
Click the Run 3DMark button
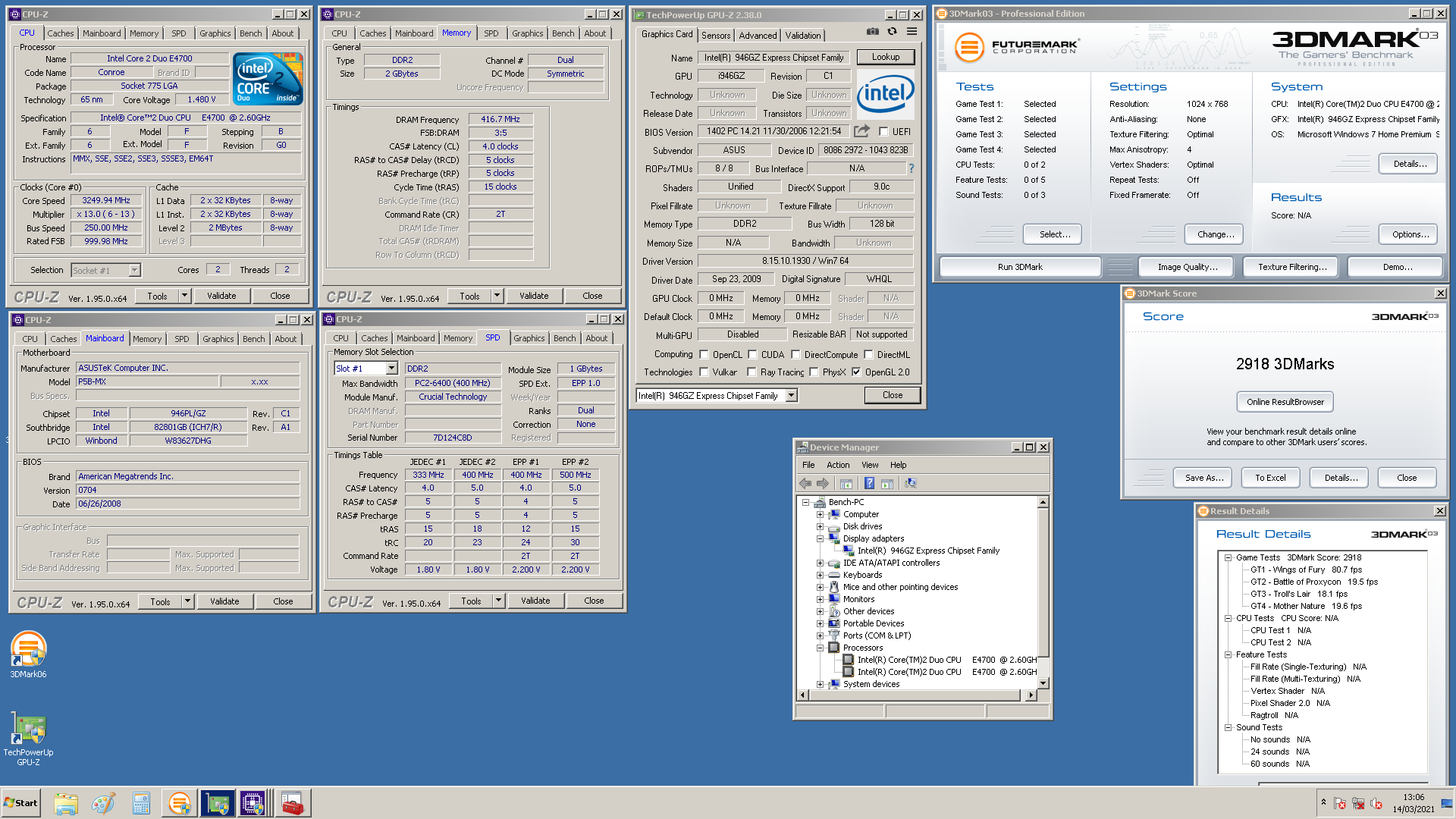[x=1020, y=267]
